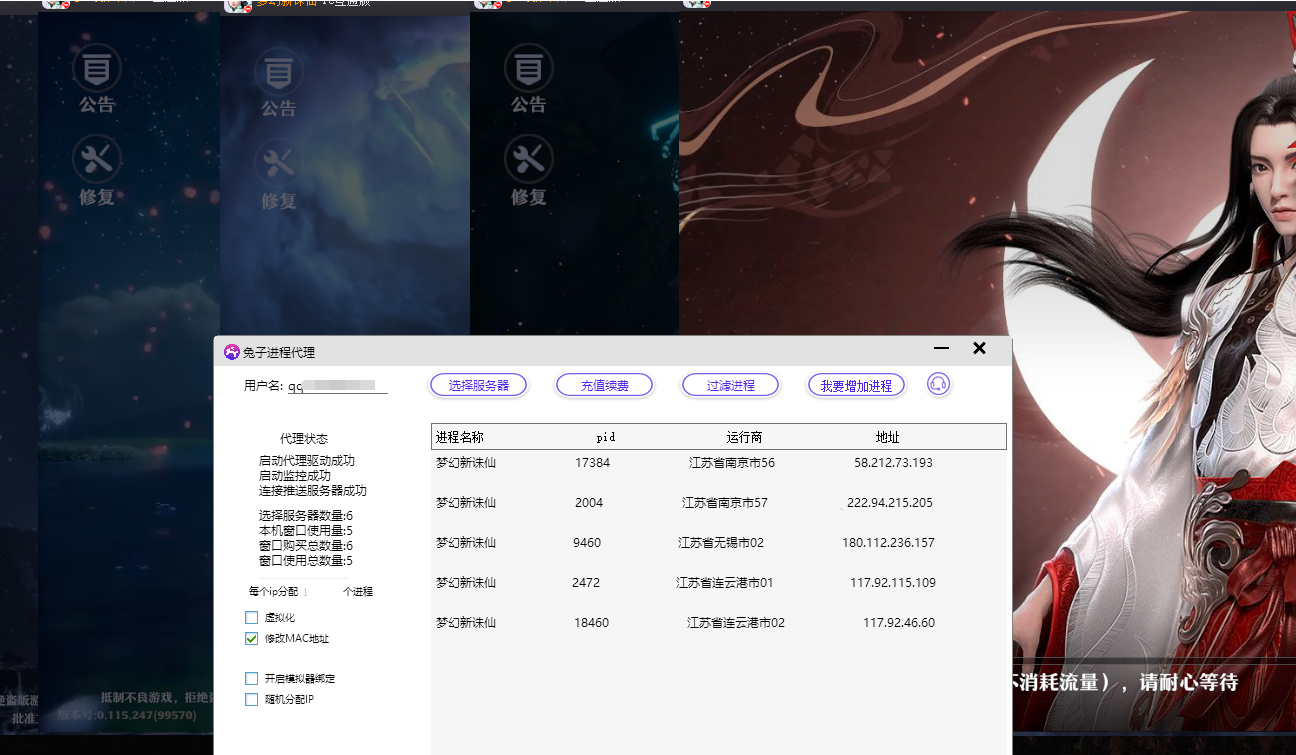Enable the 开启模拟器绑定 checkbox
Viewport: 1296px width, 755px height.
tap(252, 679)
